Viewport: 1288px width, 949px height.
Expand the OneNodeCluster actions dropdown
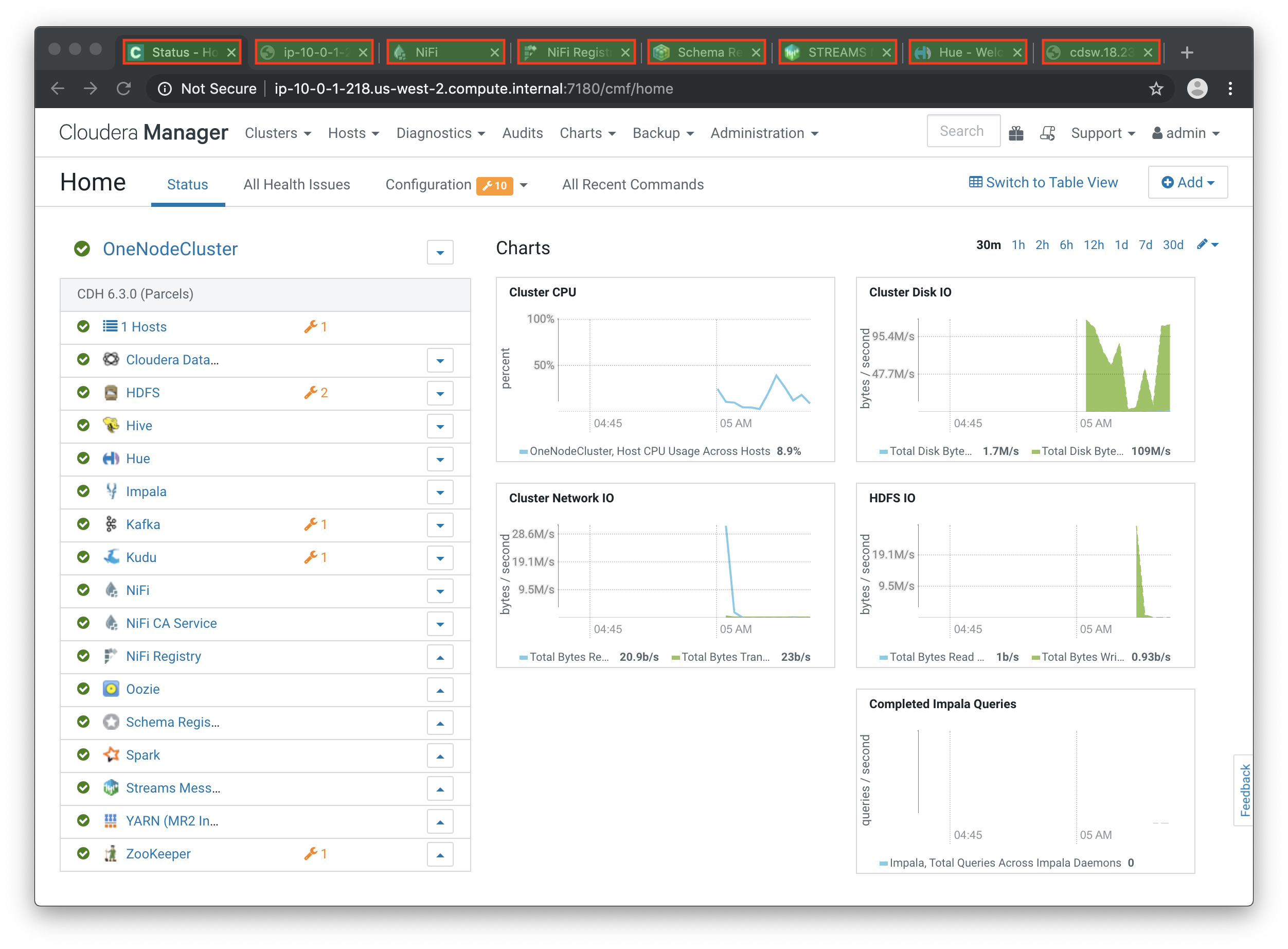pyautogui.click(x=440, y=252)
